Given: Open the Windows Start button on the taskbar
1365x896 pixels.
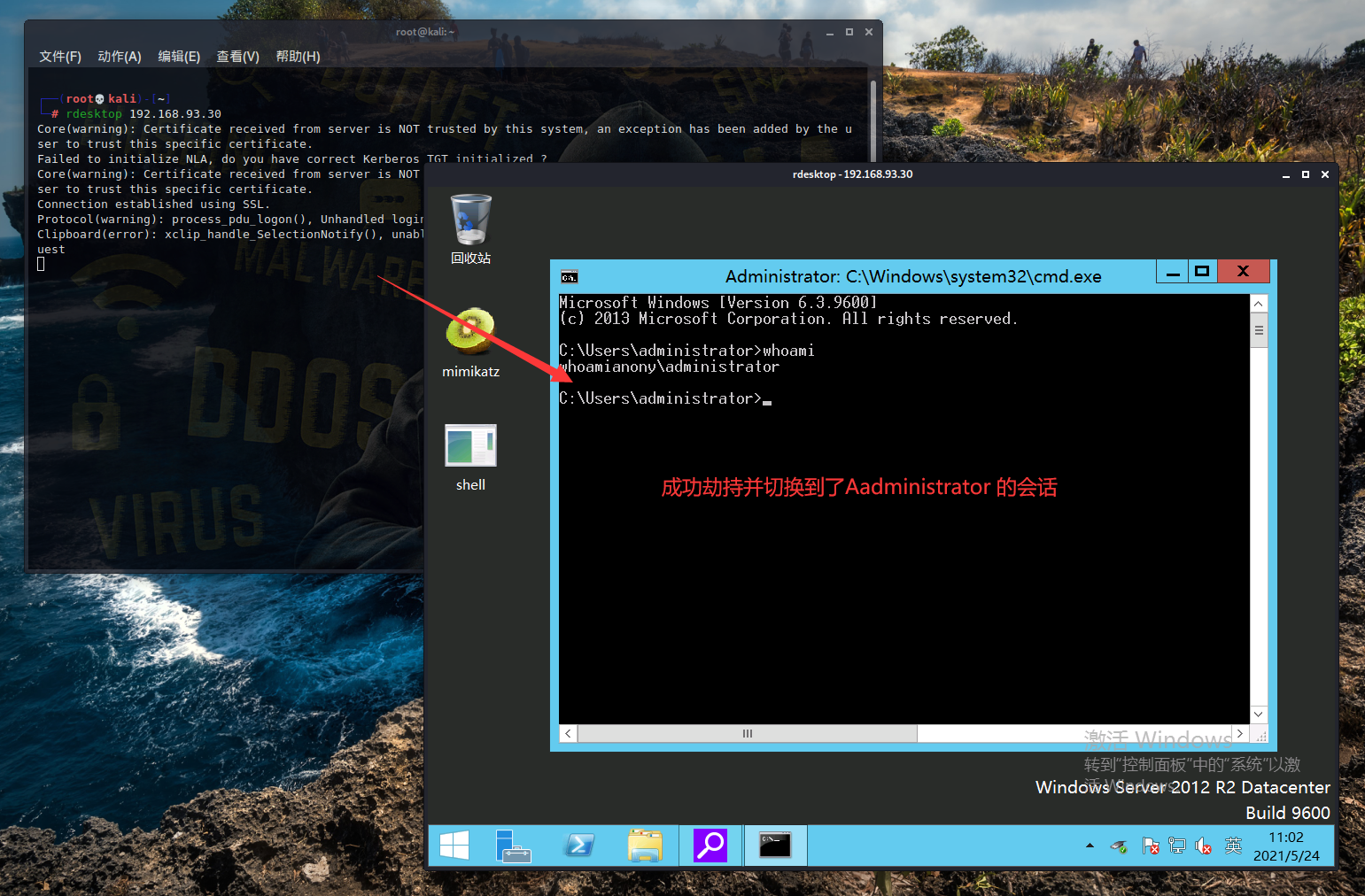Looking at the screenshot, I should click(454, 846).
